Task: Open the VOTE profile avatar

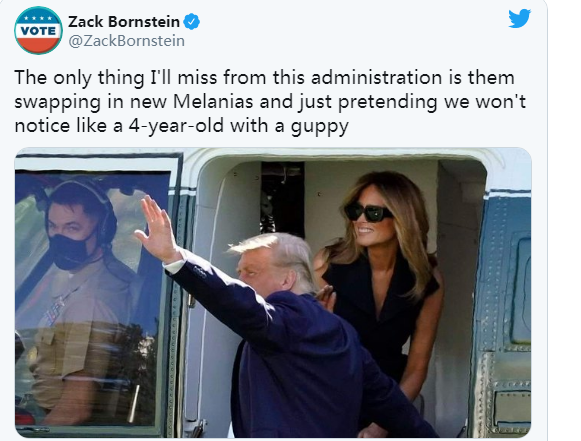Action: [x=38, y=30]
